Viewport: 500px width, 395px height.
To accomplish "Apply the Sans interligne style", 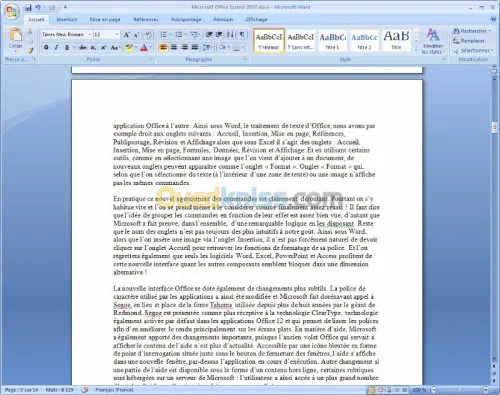I will point(301,41).
